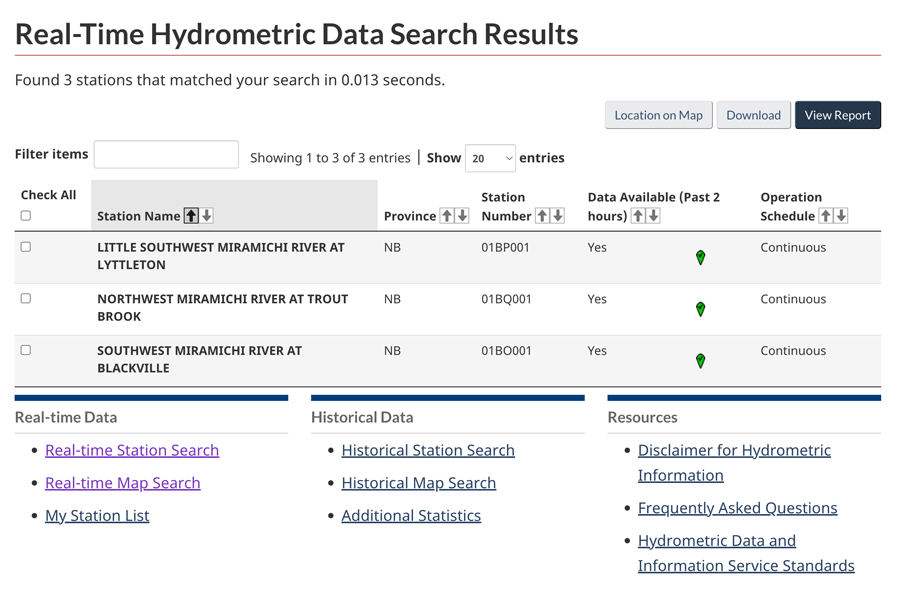Click the Location on Map button

tap(658, 115)
